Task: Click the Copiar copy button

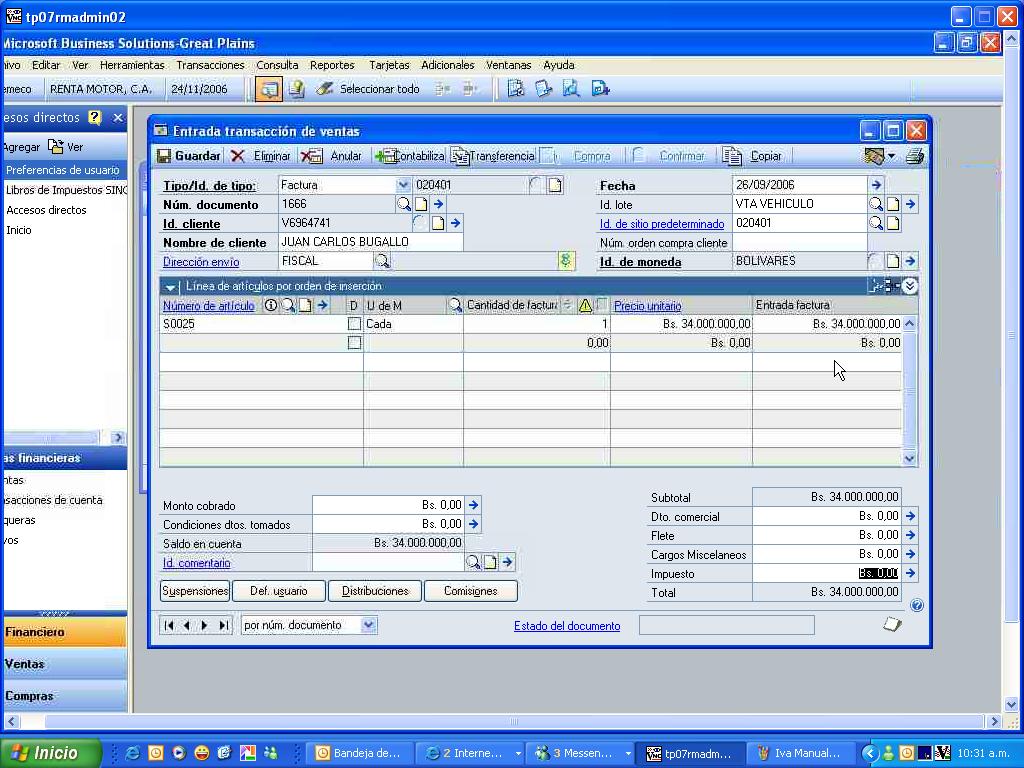Action: tap(752, 156)
